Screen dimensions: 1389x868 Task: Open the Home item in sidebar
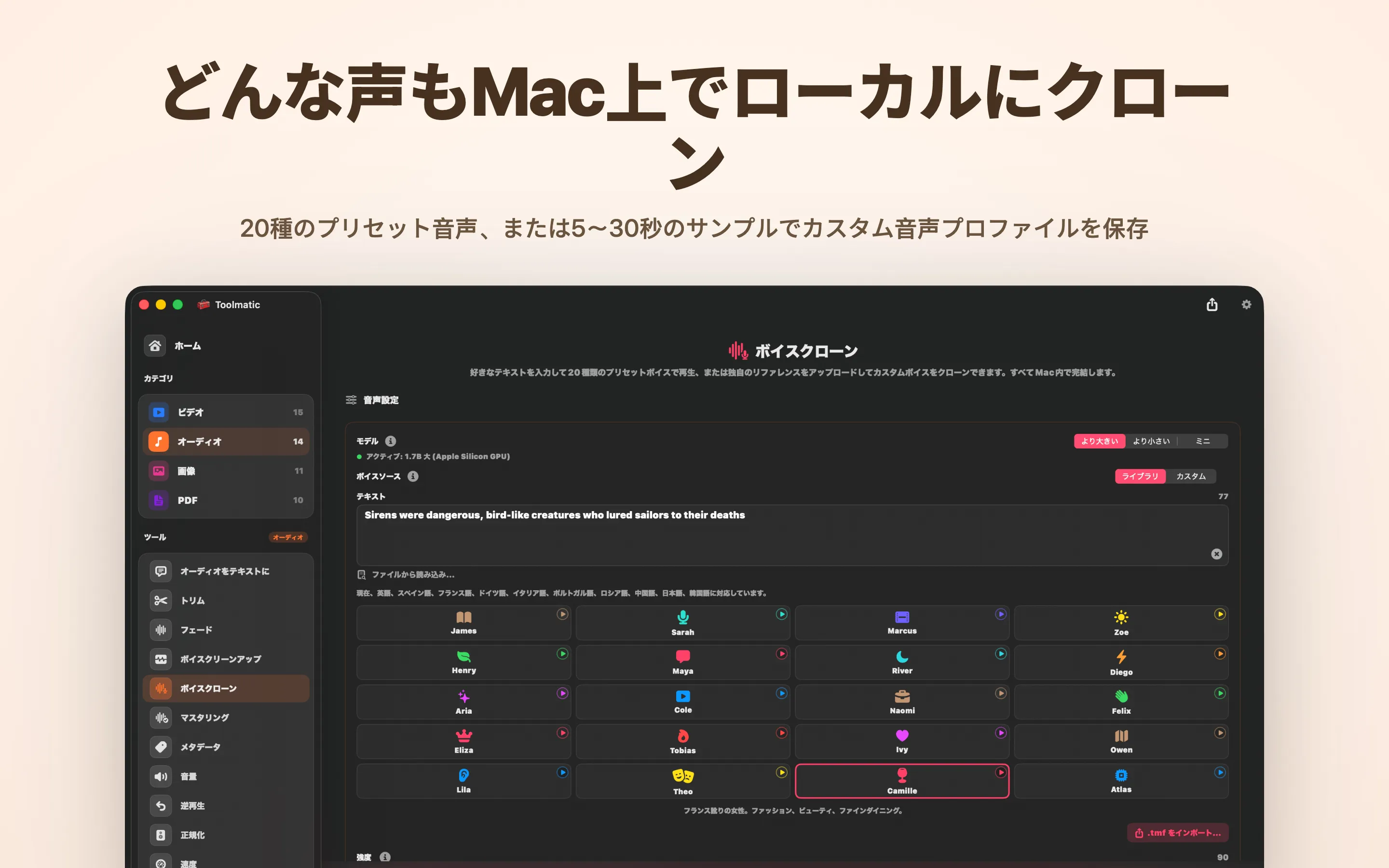click(x=172, y=346)
